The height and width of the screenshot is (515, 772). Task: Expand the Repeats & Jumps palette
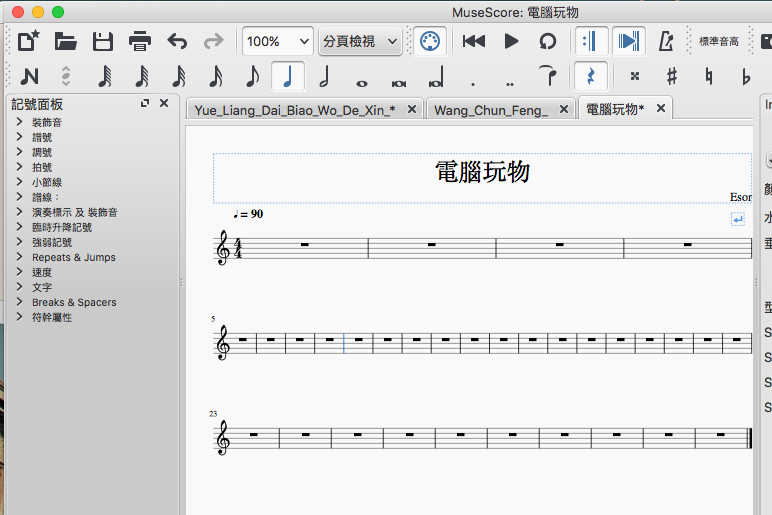tap(73, 257)
